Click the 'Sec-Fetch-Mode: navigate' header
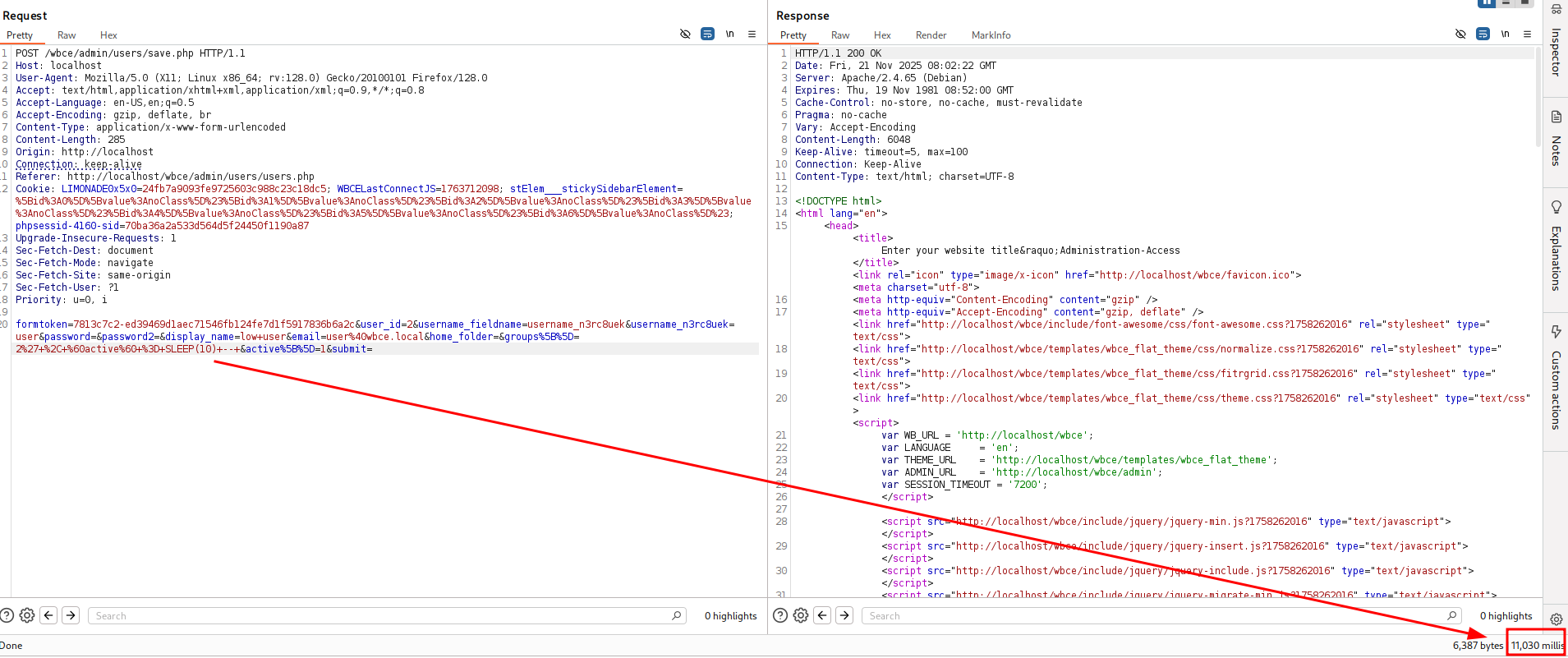Screen dimensions: 1568x658 (x=85, y=263)
